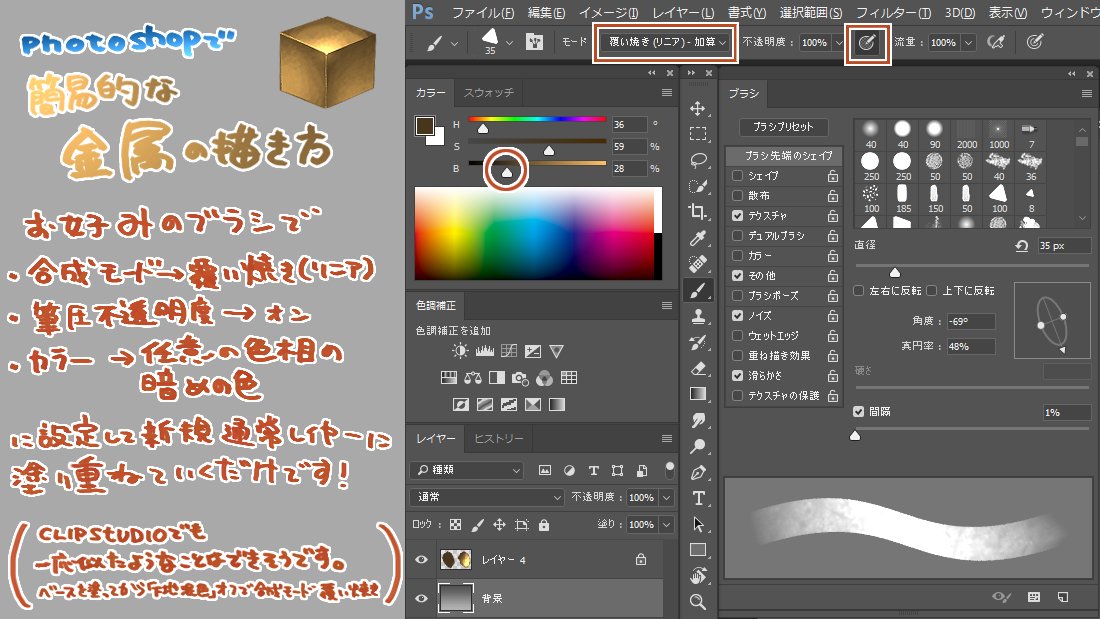Viewport: 1100px width, 619px height.
Task: Open the opacity 不透明度 dropdown in options bar
Action: (838, 43)
